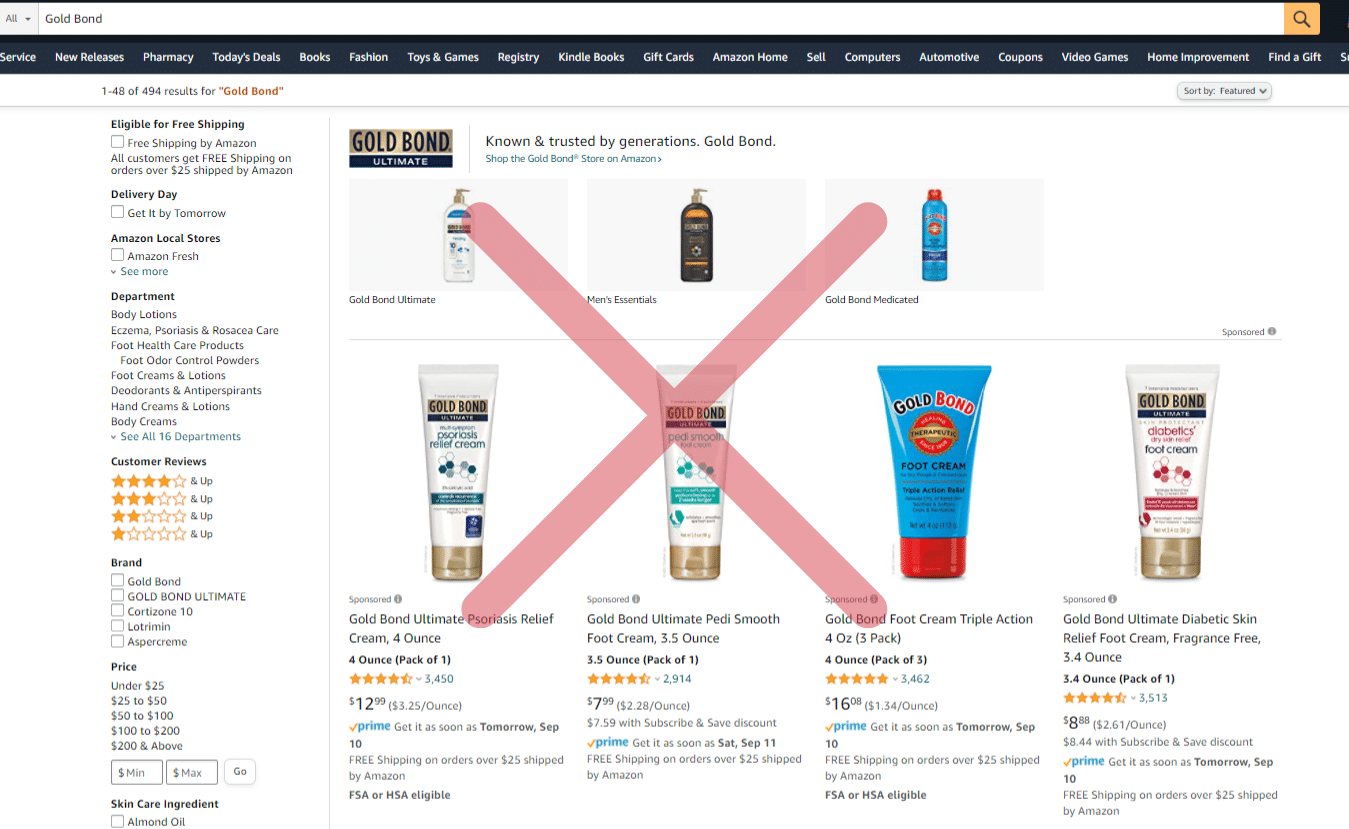Tick the Cortizone 10 brand checkbox
Viewport: 1349px width, 829px height.
(117, 611)
